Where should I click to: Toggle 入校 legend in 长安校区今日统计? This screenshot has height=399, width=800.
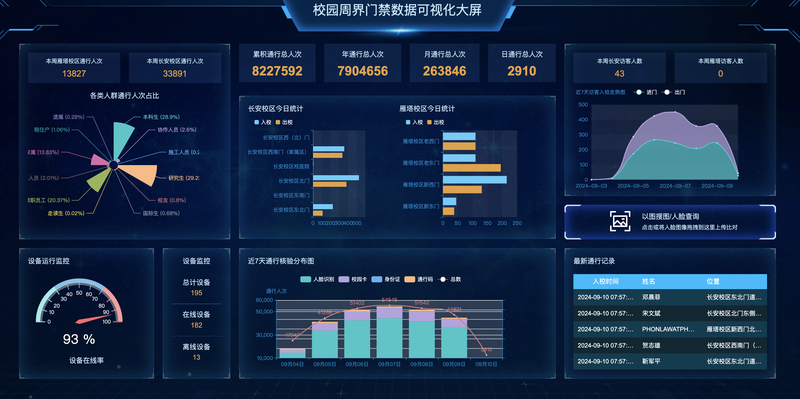pyautogui.click(x=263, y=122)
